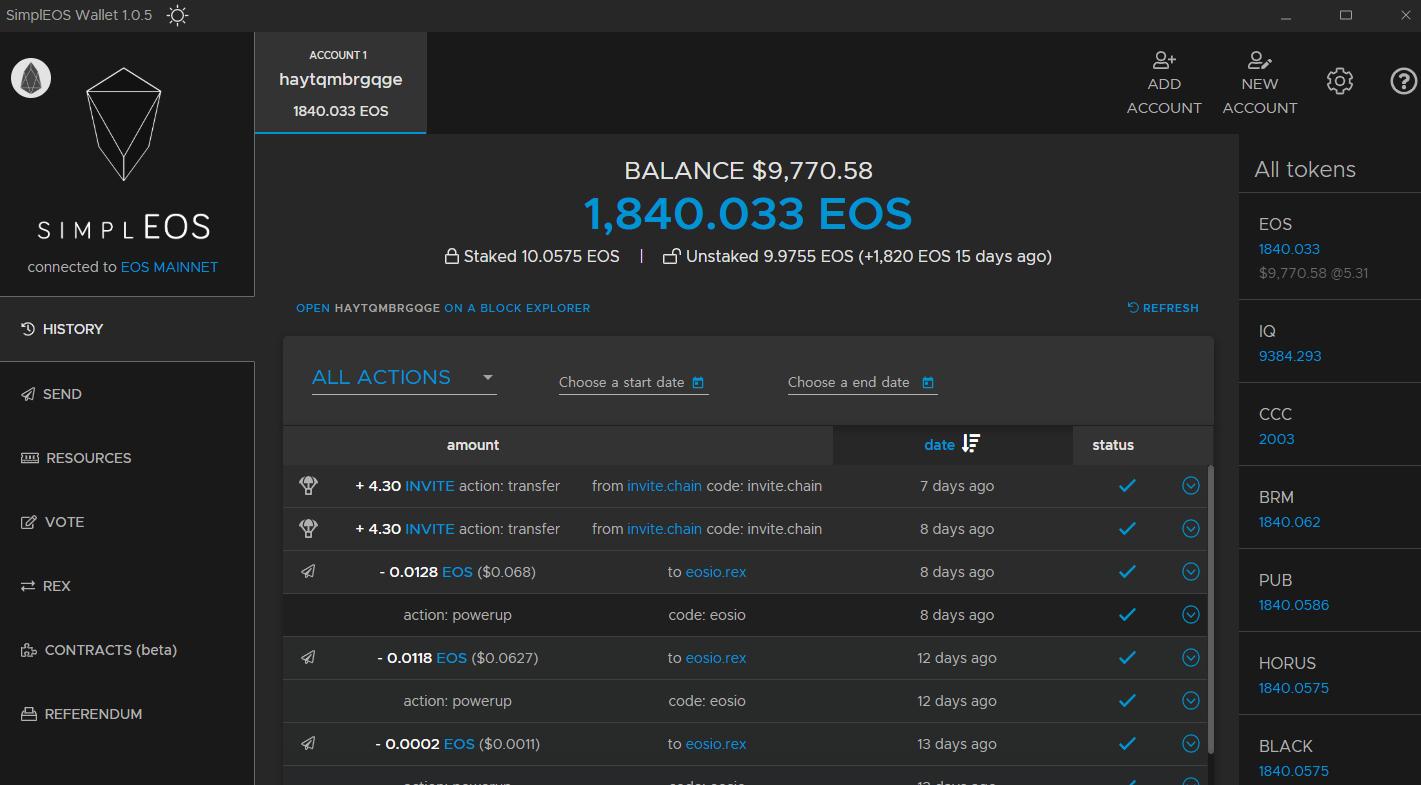Click send icon on -0.0118 EOS row

tap(308, 658)
